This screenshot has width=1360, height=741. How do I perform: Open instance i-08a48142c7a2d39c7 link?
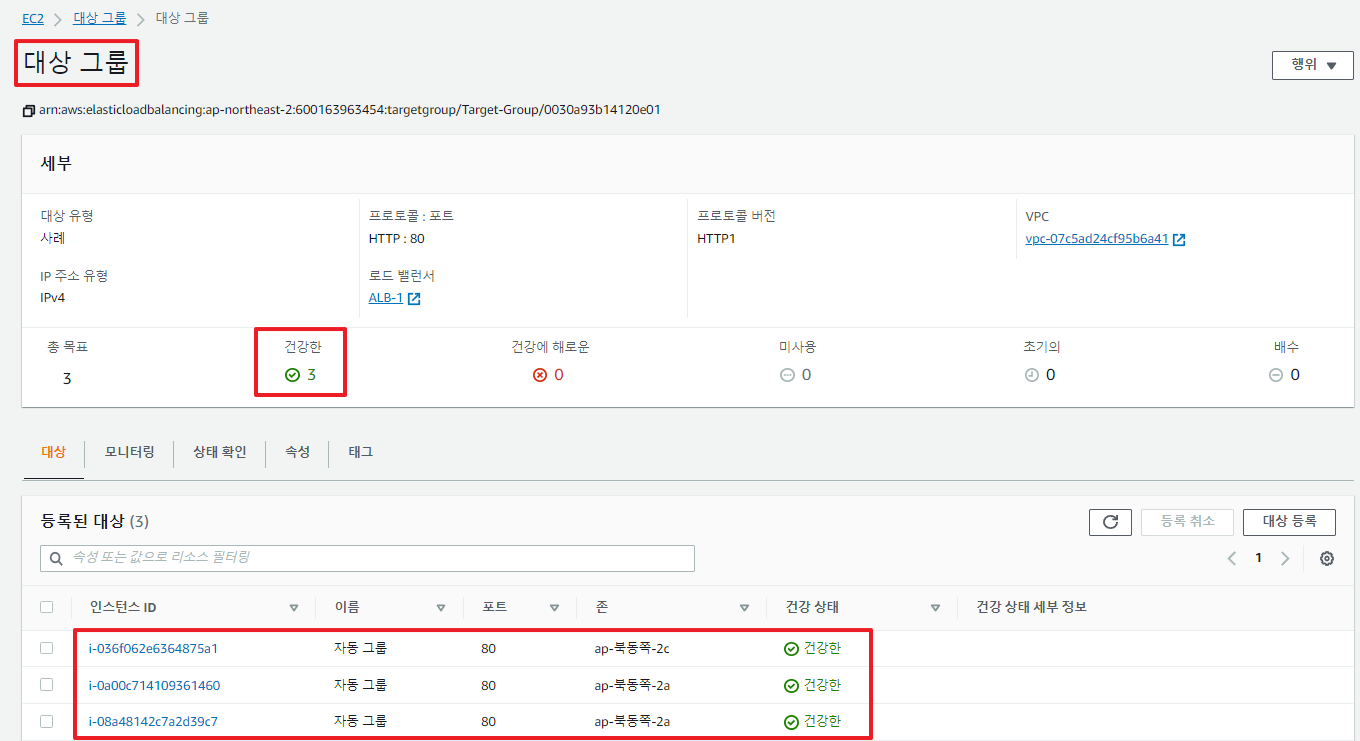tap(153, 721)
